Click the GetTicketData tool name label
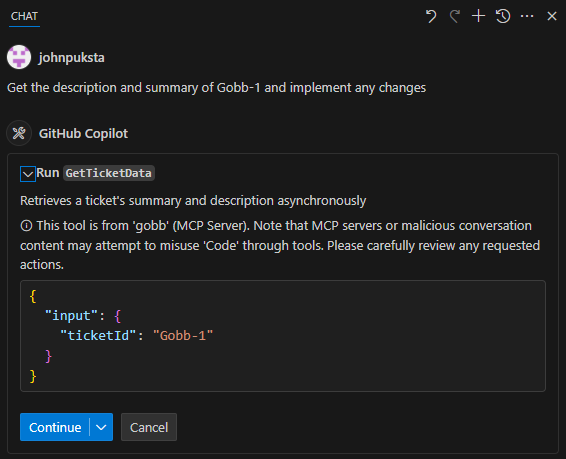The height and width of the screenshot is (459, 566). [x=109, y=173]
